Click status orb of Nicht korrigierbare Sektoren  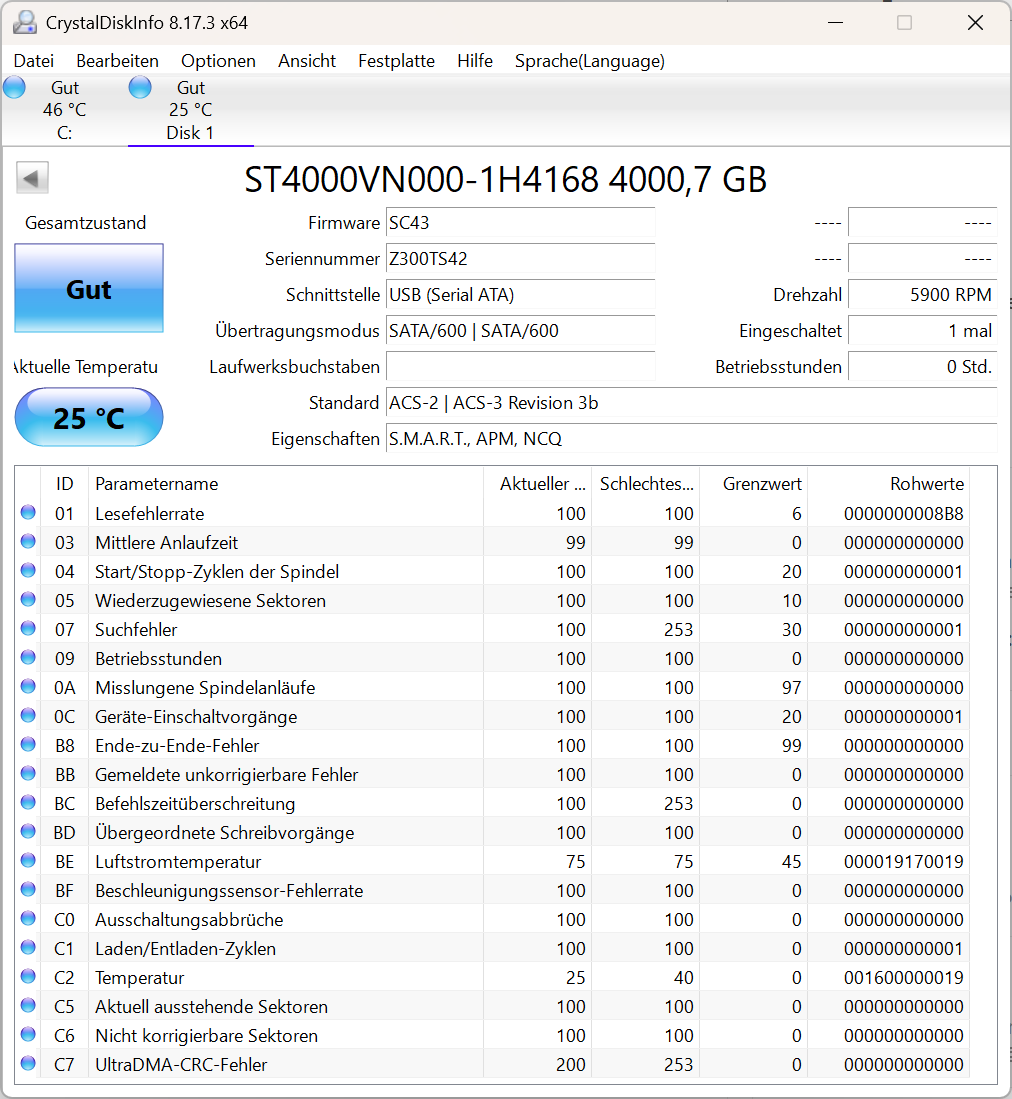[x=28, y=1035]
